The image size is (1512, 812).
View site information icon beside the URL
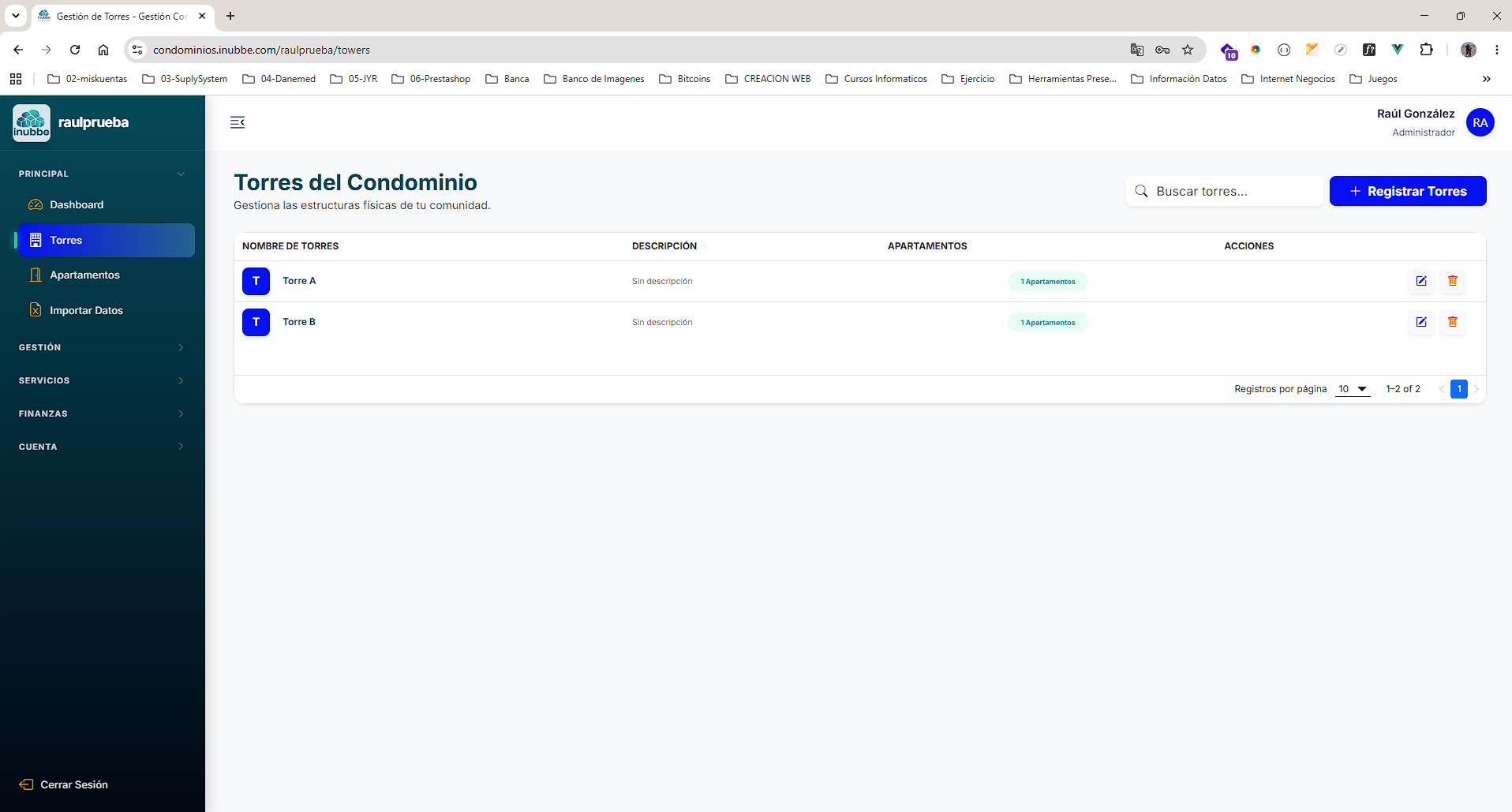coord(137,50)
